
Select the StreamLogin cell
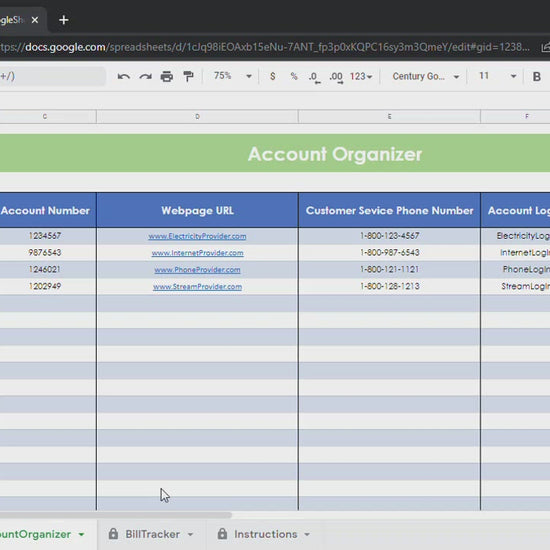tap(516, 286)
